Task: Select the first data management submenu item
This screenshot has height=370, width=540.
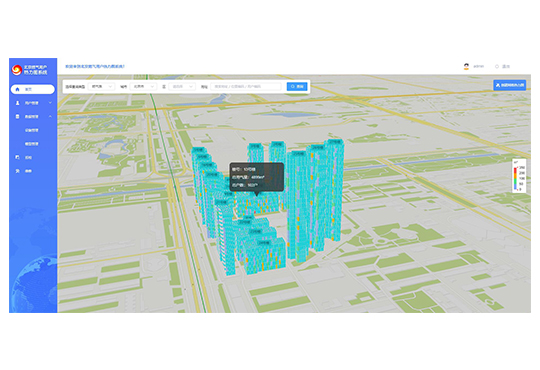Action: [31, 130]
